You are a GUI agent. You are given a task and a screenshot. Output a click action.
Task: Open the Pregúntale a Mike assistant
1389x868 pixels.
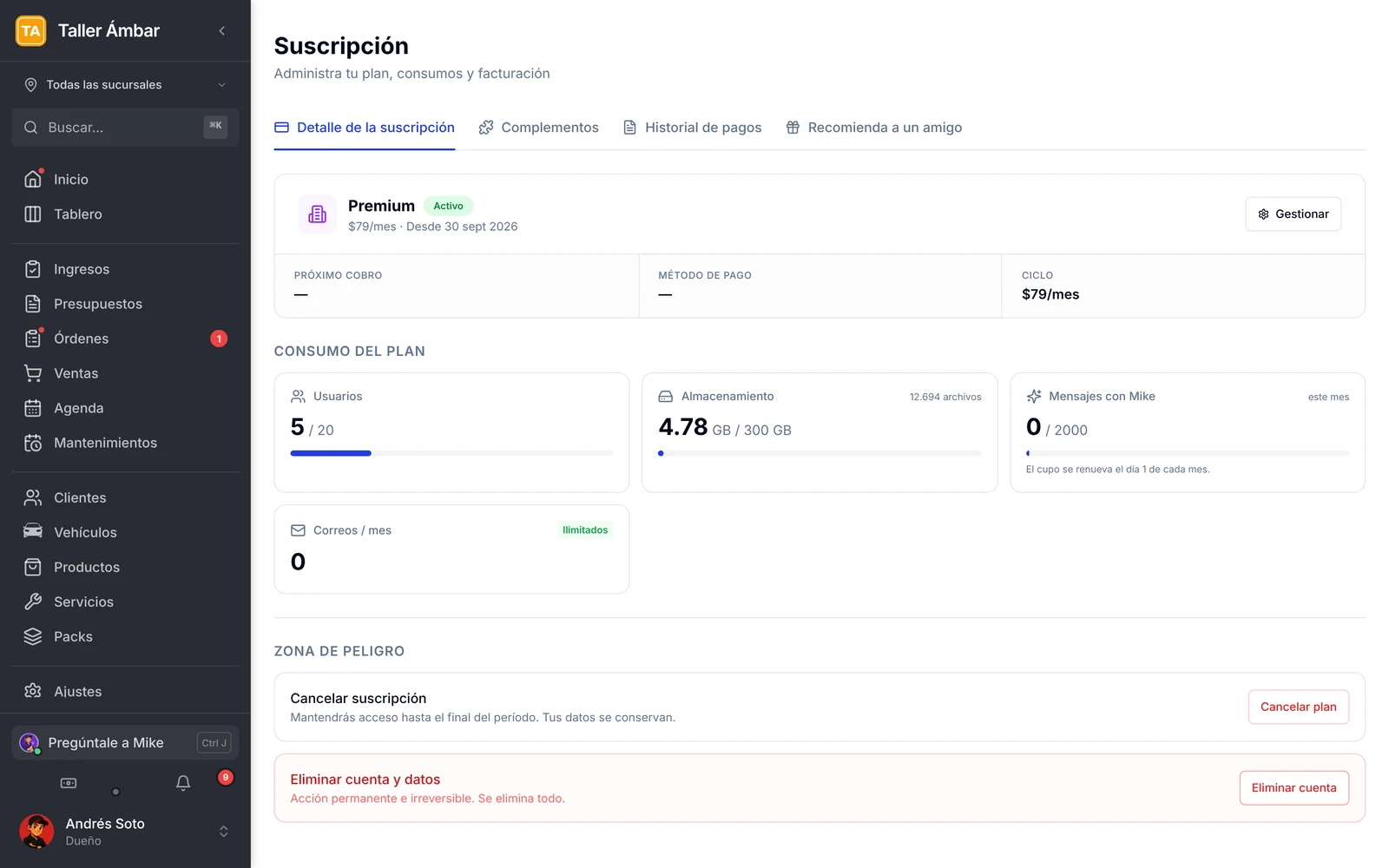[125, 743]
